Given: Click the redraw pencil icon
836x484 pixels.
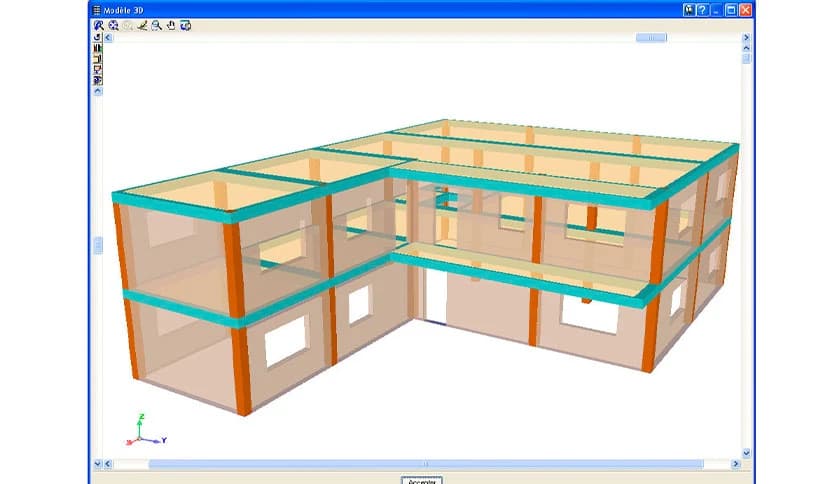Looking at the screenshot, I should (x=142, y=25).
